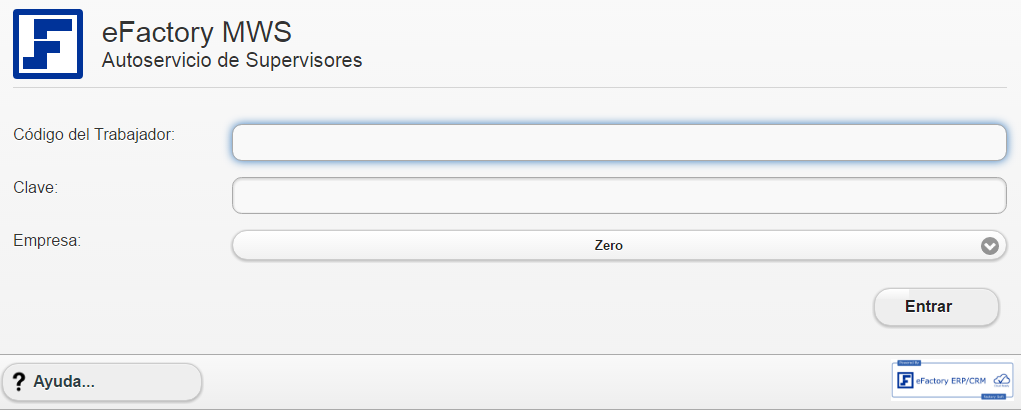Click the Powered By tag on the badge
The height and width of the screenshot is (410, 1021).
(907, 363)
